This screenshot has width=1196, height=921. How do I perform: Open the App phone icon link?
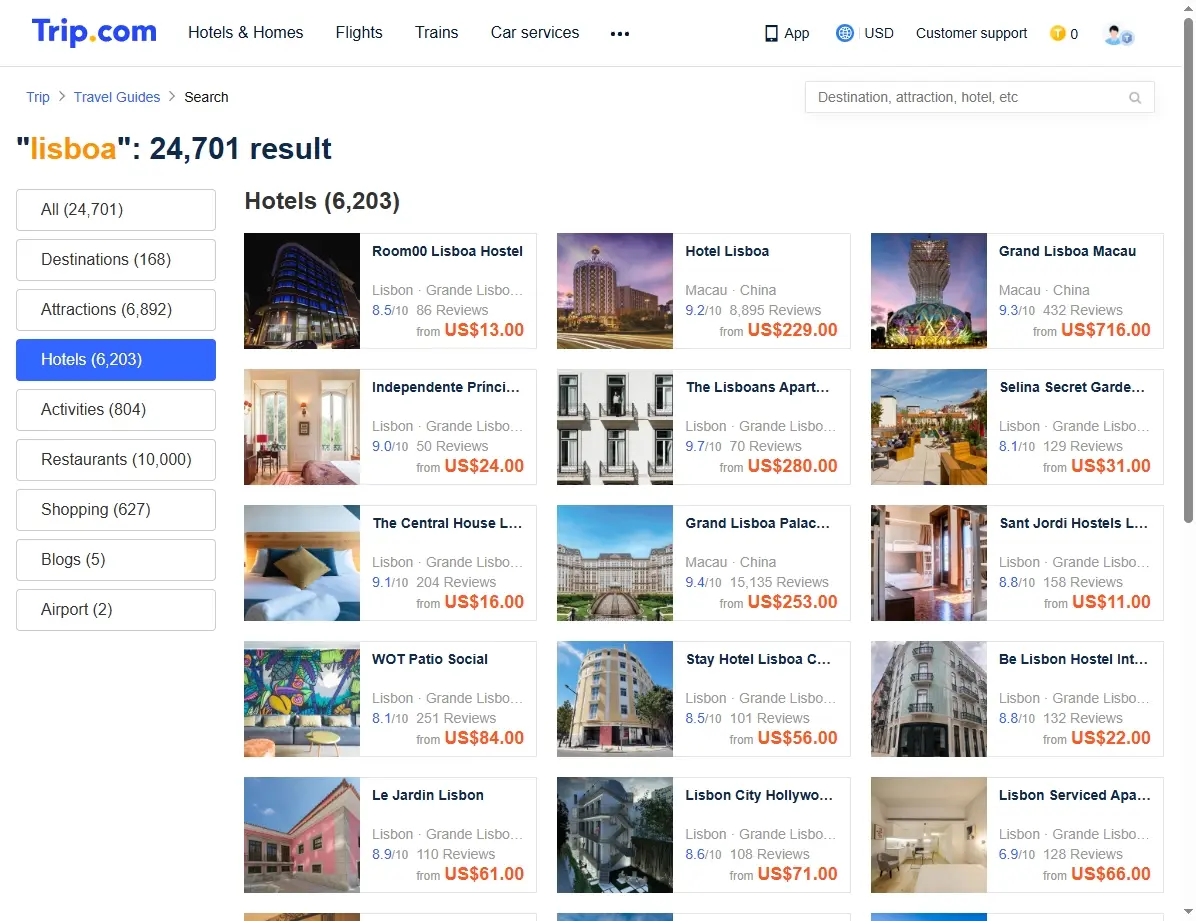[786, 33]
